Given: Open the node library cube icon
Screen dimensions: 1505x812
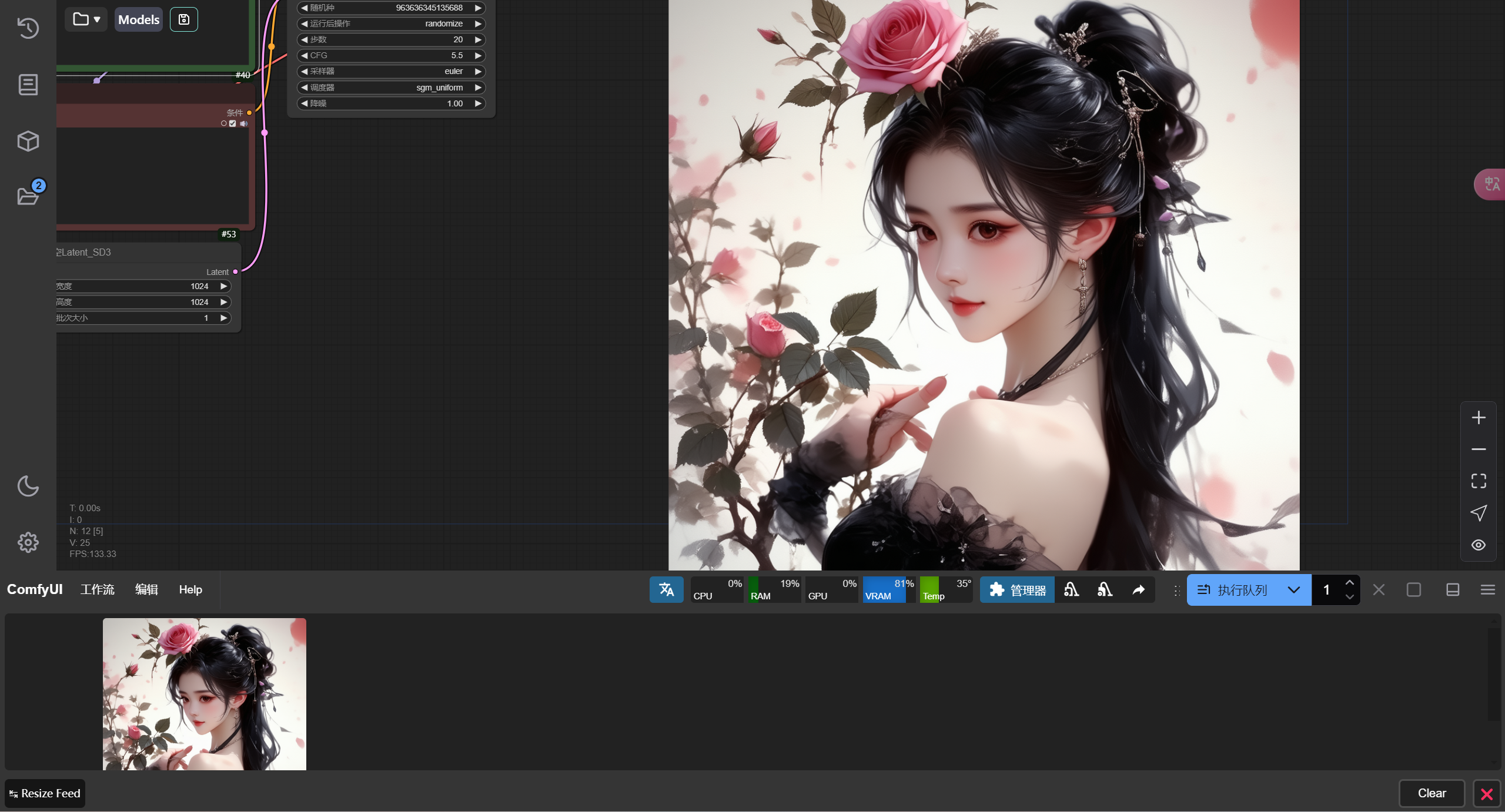Looking at the screenshot, I should 28,141.
